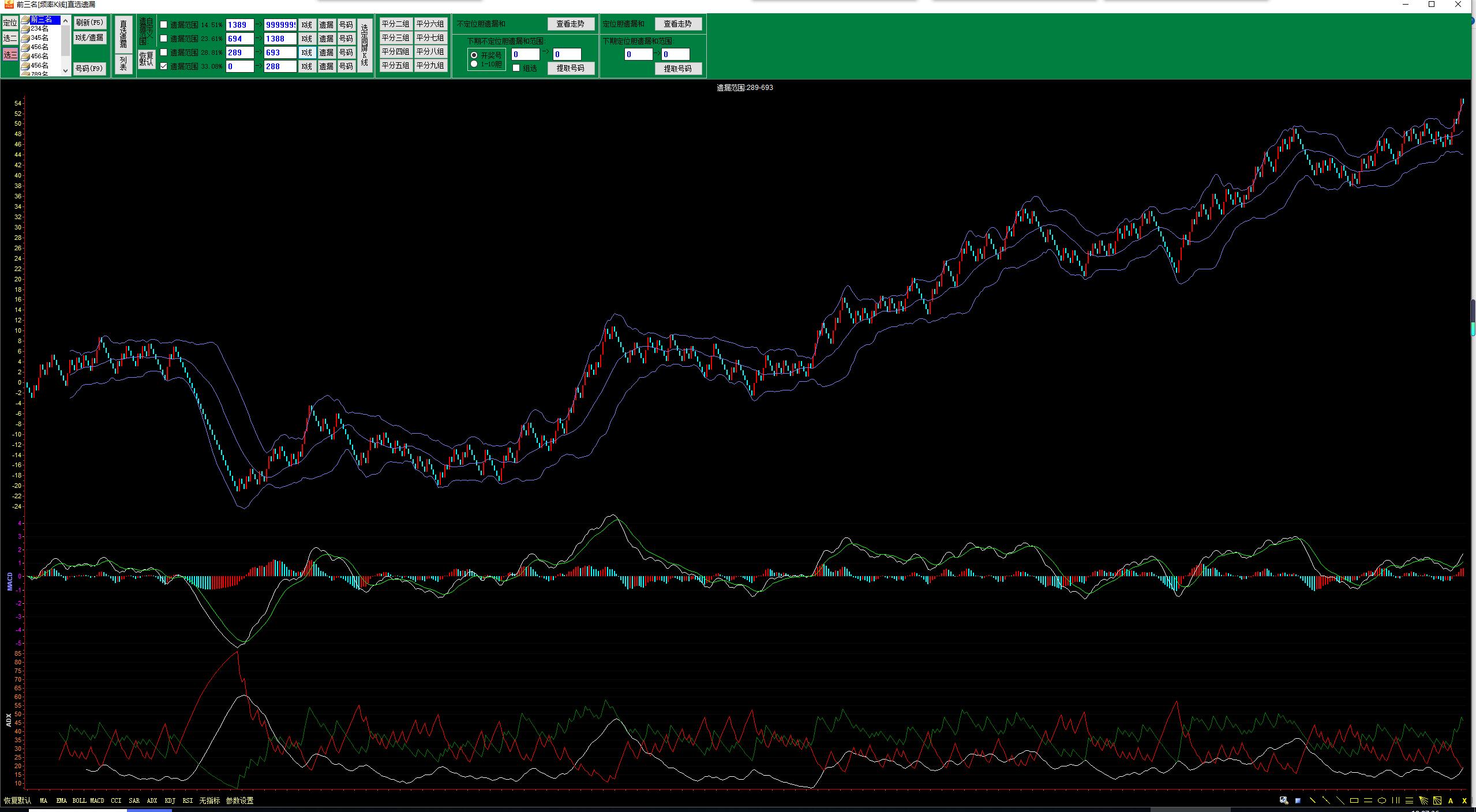Image resolution: width=1476 pixels, height=812 pixels.
Task: Select the fan lines drawing tool
Action: [x=1423, y=800]
